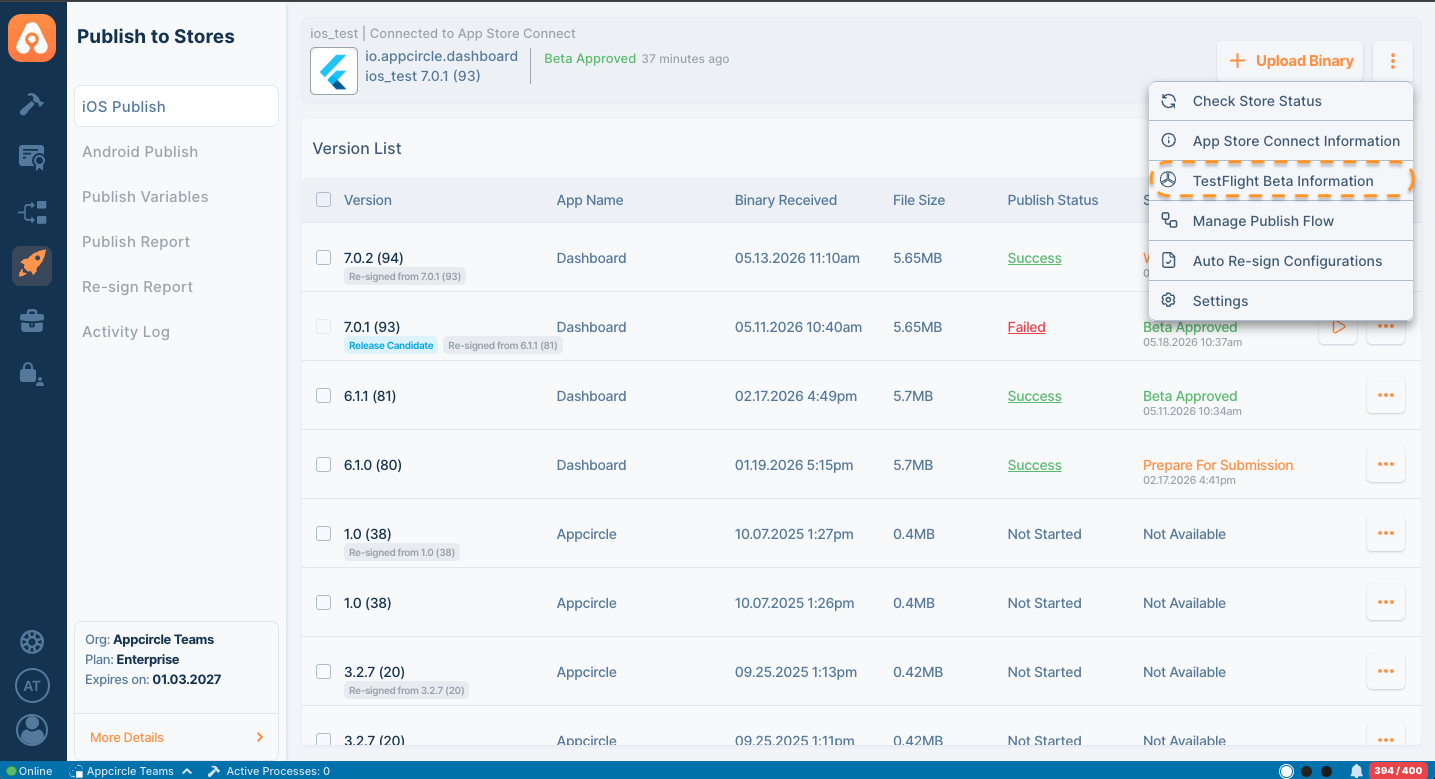The image size is (1435, 779).
Task: Open the Success link for 6.1.0 (80)
Action: 1034,465
